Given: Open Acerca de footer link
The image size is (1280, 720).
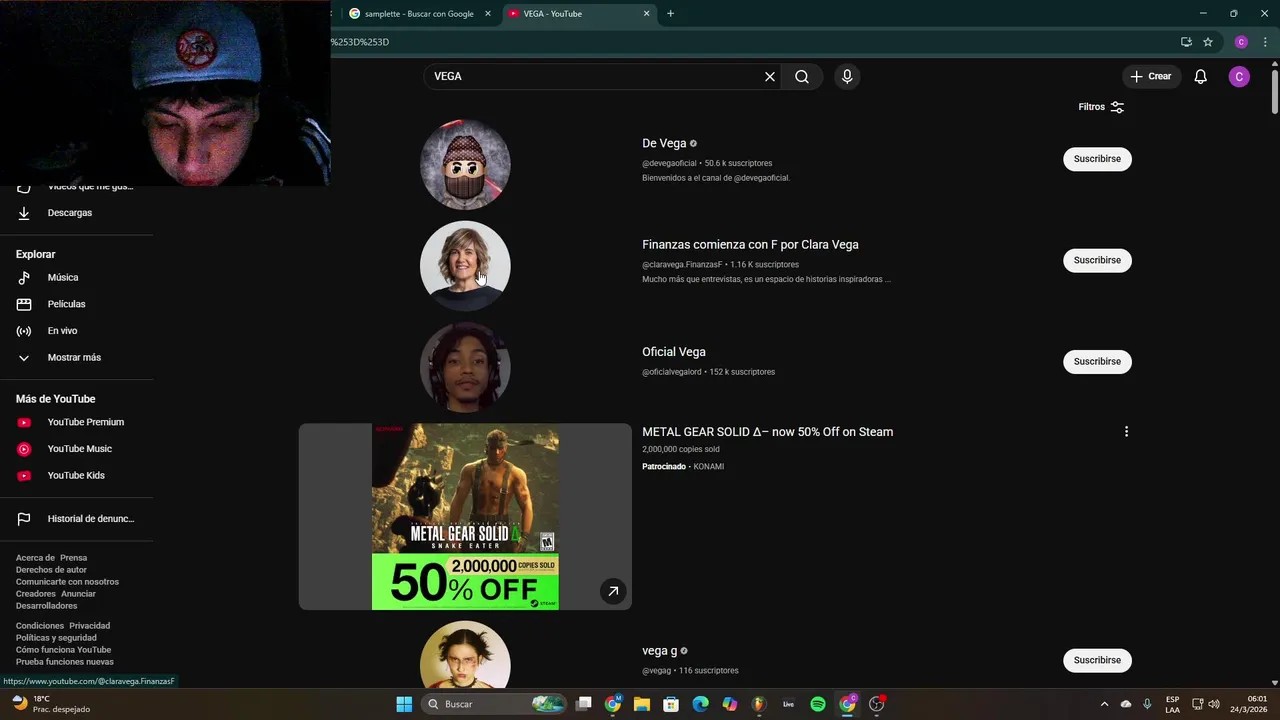Looking at the screenshot, I should click(x=35, y=558).
